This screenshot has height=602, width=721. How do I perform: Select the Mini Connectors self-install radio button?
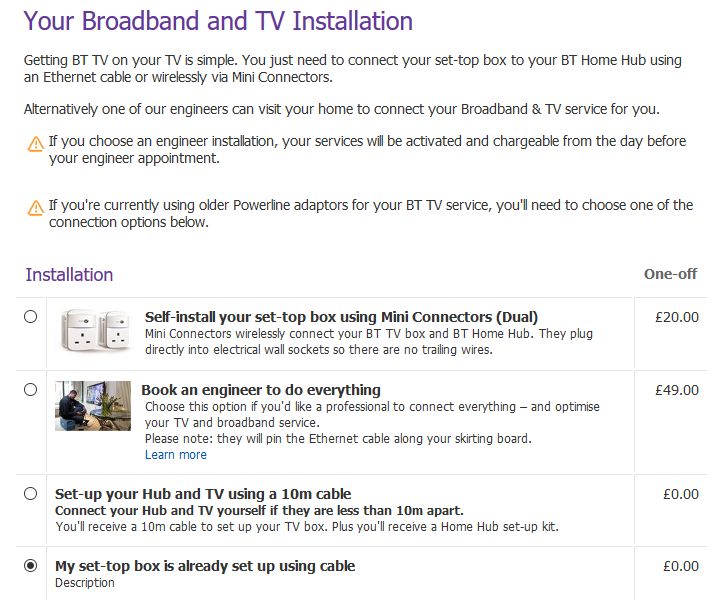(x=30, y=317)
